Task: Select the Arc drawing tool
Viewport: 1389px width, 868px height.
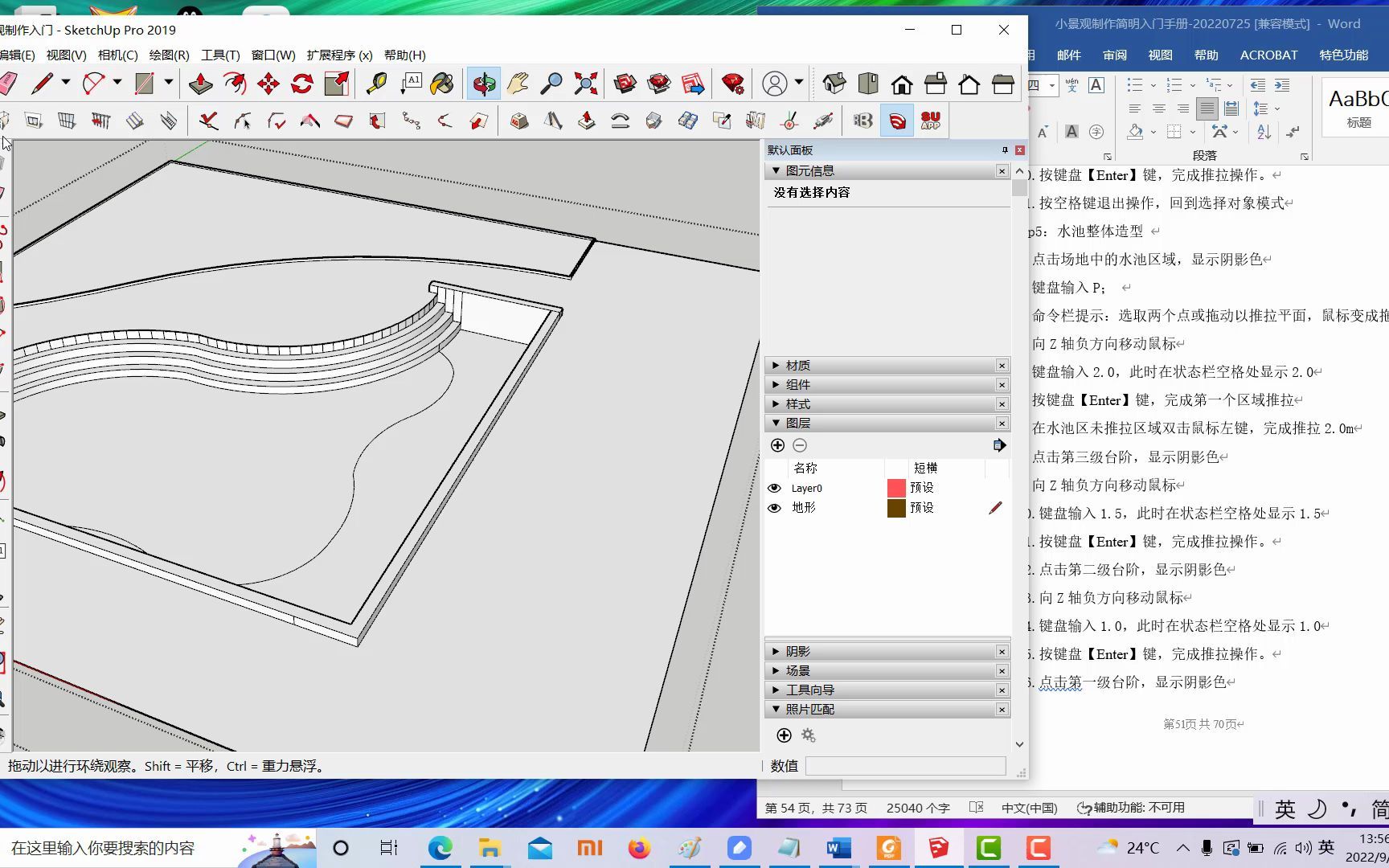Action: [x=93, y=83]
